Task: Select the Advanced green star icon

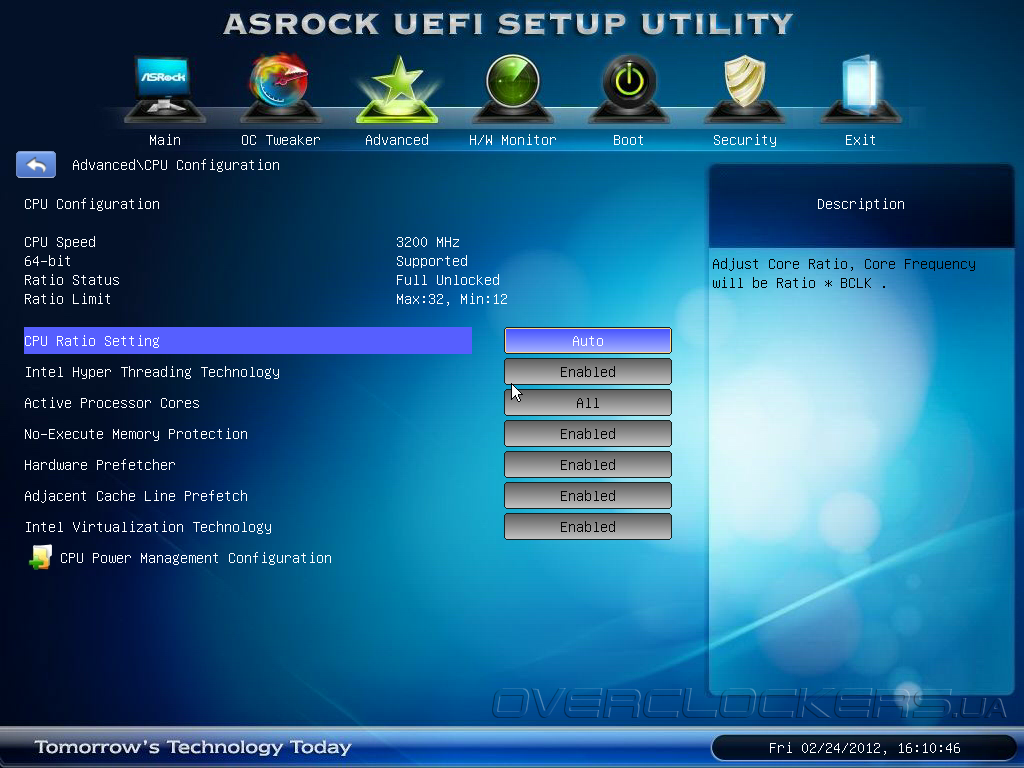Action: click(x=397, y=89)
